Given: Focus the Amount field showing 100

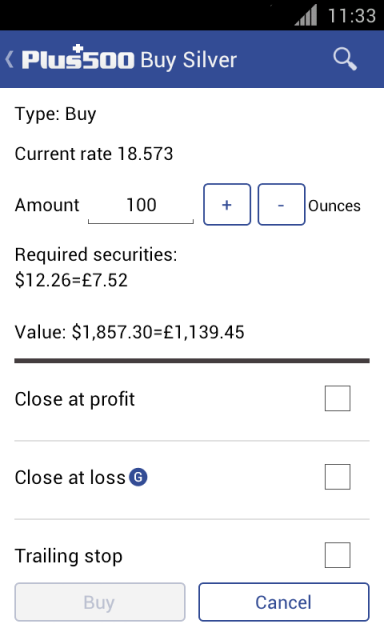Looking at the screenshot, I should [141, 205].
